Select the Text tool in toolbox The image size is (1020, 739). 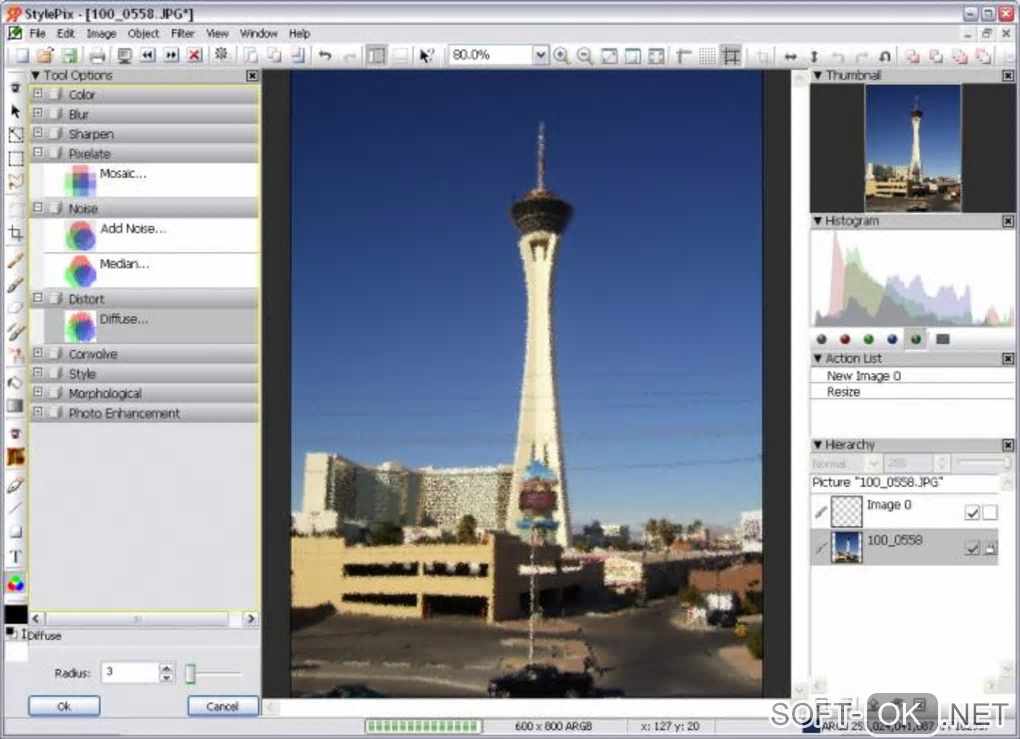(15, 556)
